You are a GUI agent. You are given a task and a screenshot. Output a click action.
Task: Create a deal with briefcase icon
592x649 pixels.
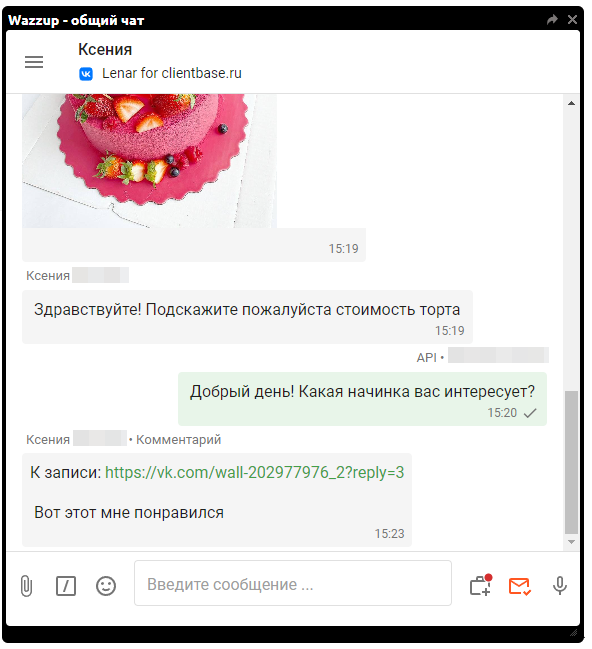(481, 585)
